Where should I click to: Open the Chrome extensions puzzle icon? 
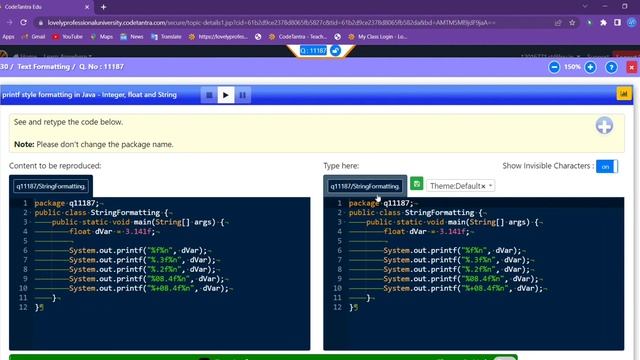[x=603, y=23]
